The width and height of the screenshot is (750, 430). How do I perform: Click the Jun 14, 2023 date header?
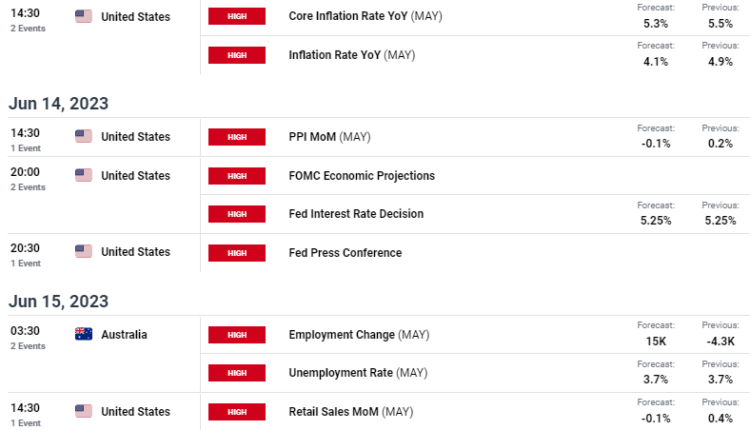tap(59, 103)
